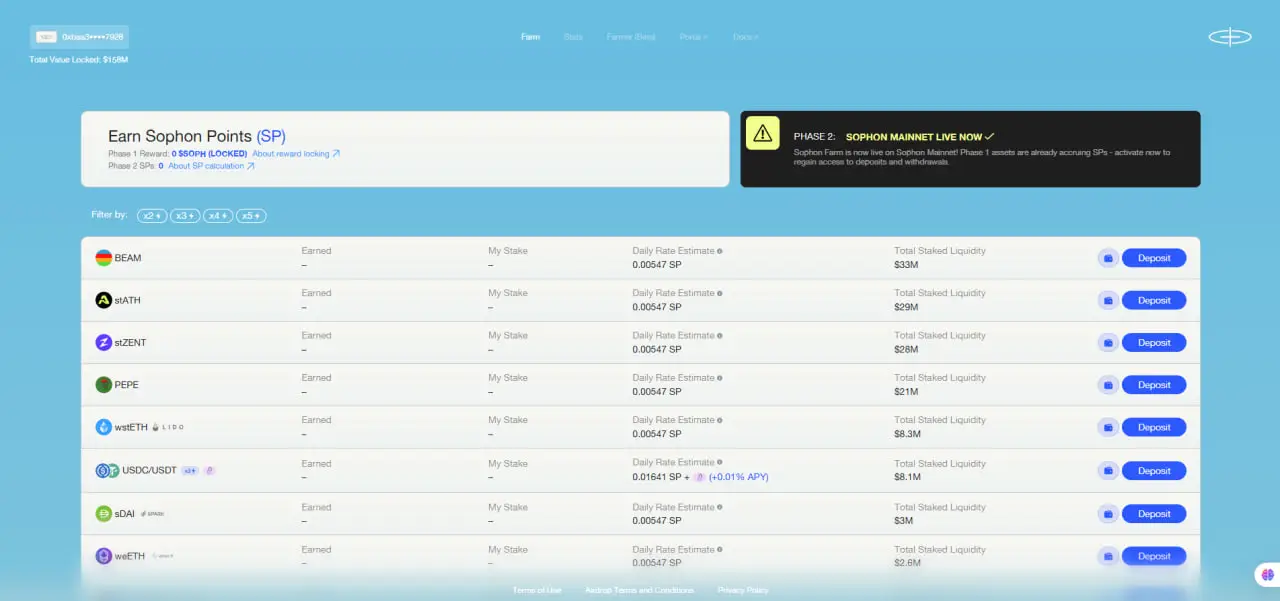
Task: Deposit into the stATH pool
Action: [x=1154, y=300]
